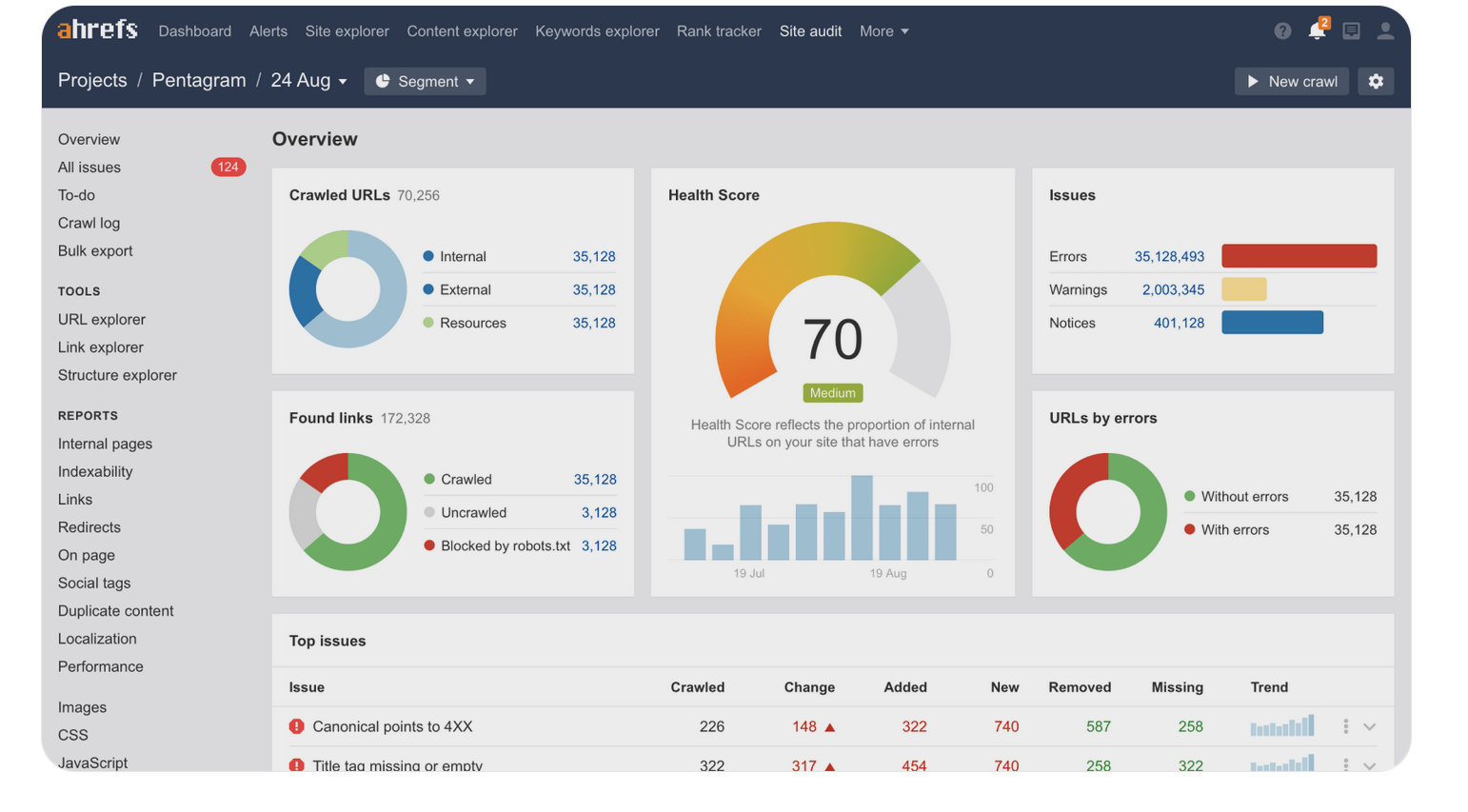Expand the Title tag missing row chevron
The width and height of the screenshot is (1468, 812).
tap(1369, 765)
